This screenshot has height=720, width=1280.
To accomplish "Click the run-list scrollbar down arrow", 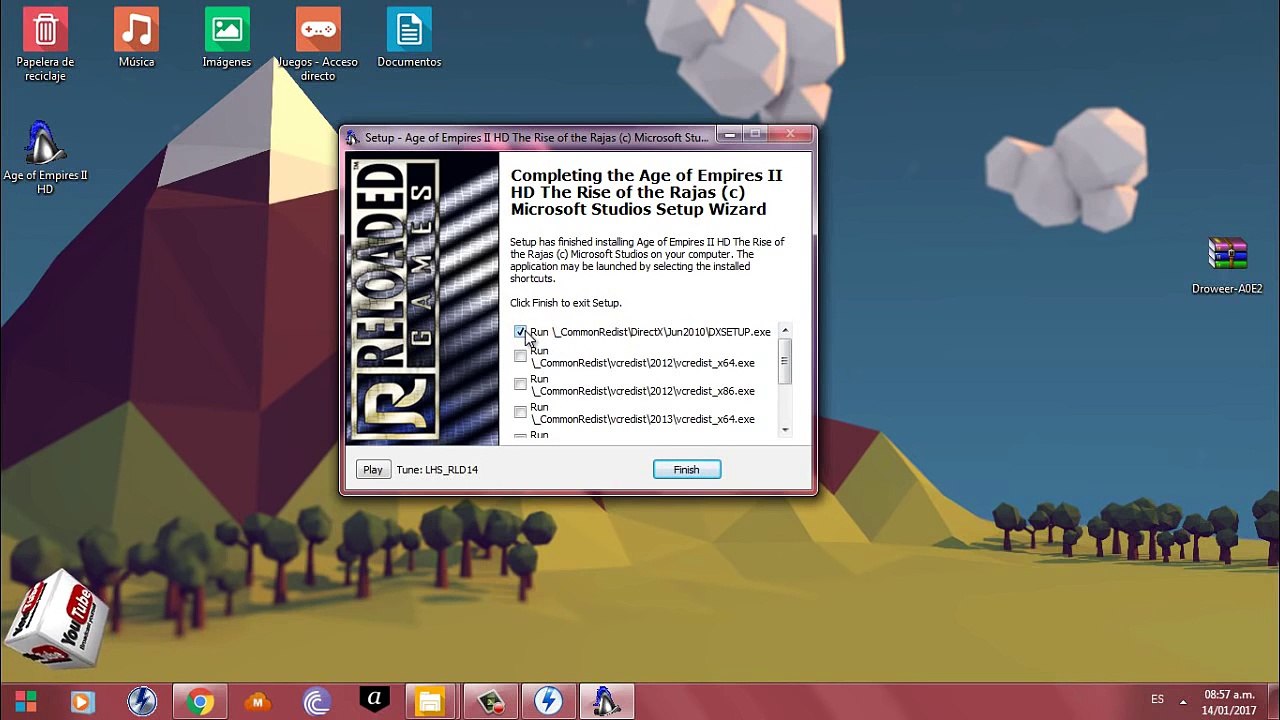I will [x=785, y=430].
